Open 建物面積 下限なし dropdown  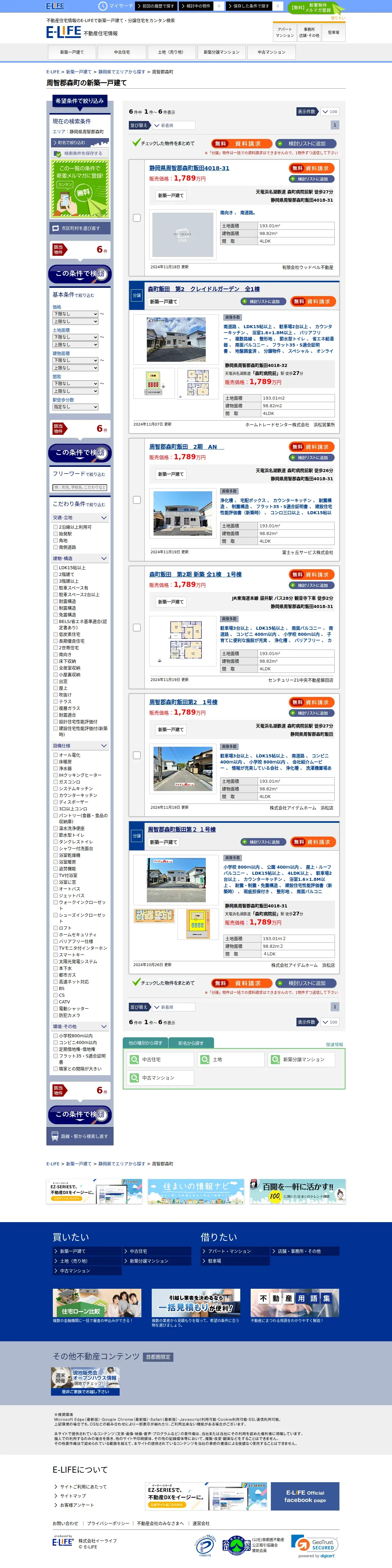pyautogui.click(x=75, y=360)
